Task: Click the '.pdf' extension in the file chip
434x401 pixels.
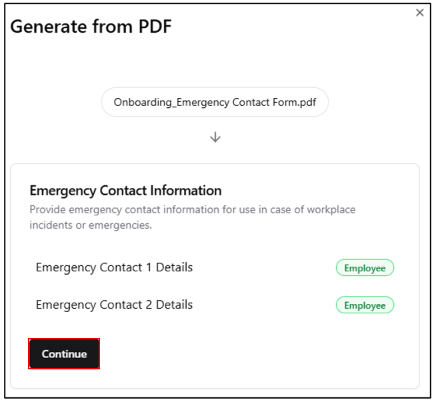Action: [x=305, y=102]
